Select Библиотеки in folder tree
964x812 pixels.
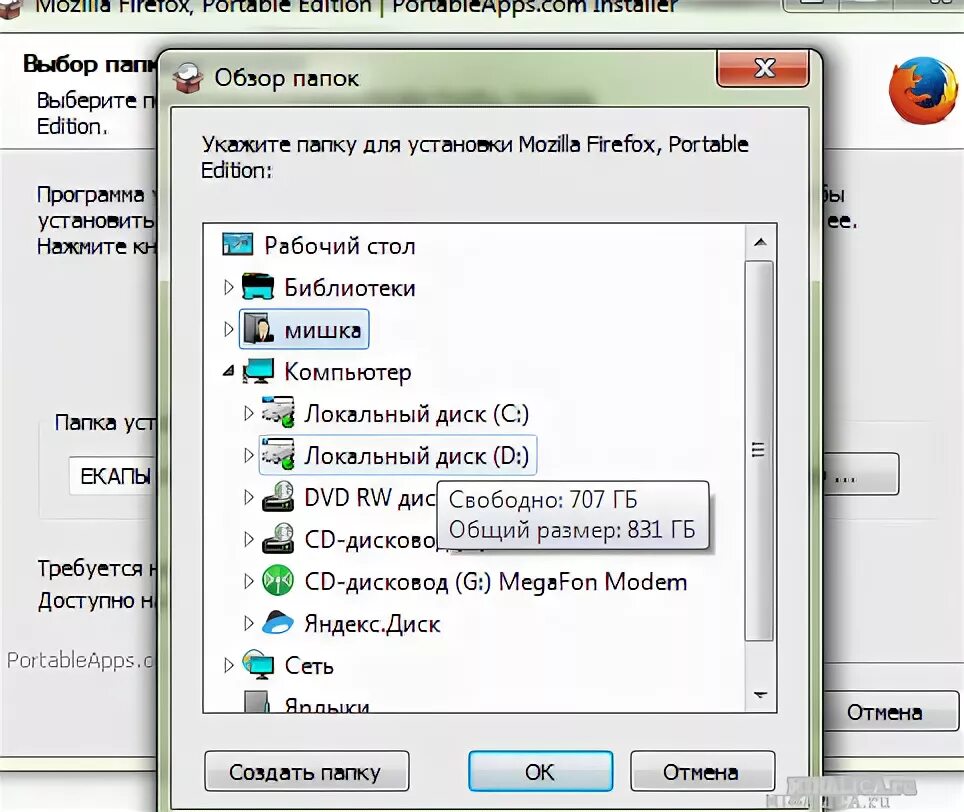point(350,288)
